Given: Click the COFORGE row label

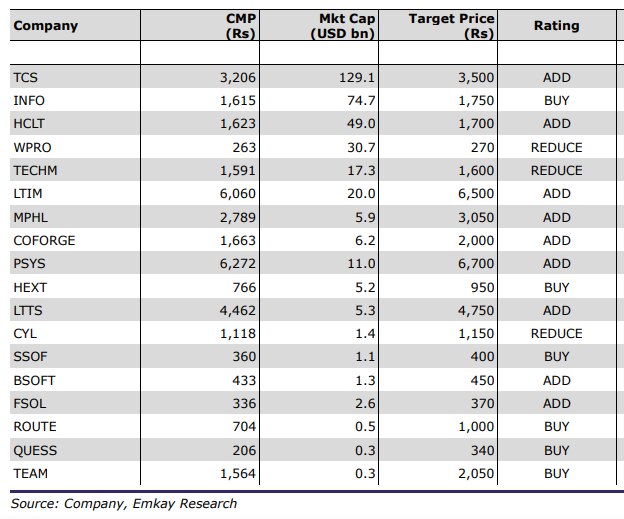Looking at the screenshot, I should 44,240.
